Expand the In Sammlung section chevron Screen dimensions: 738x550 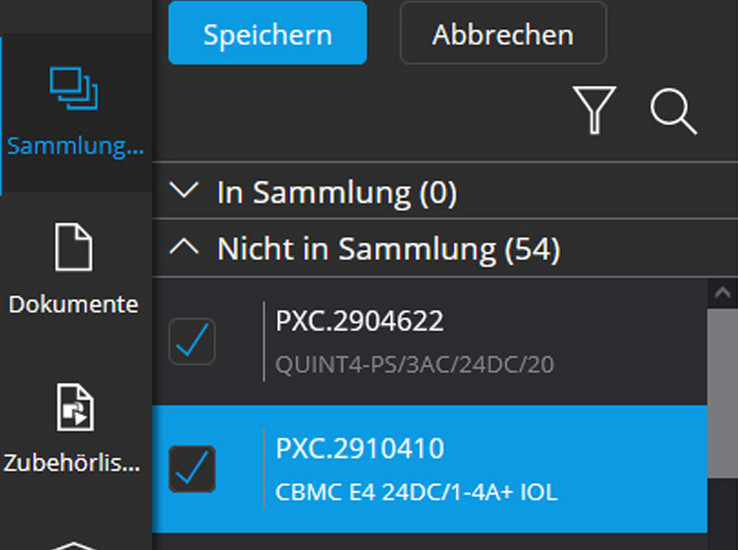(185, 191)
